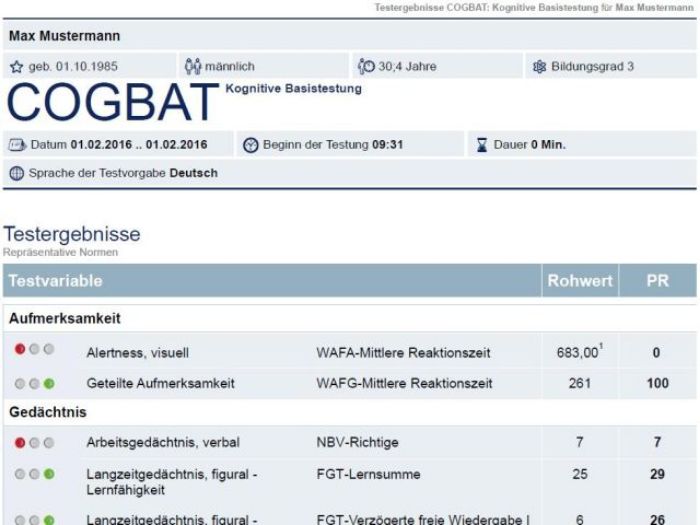700x525 pixels.
Task: Click the PR column header
Action: [x=657, y=281]
